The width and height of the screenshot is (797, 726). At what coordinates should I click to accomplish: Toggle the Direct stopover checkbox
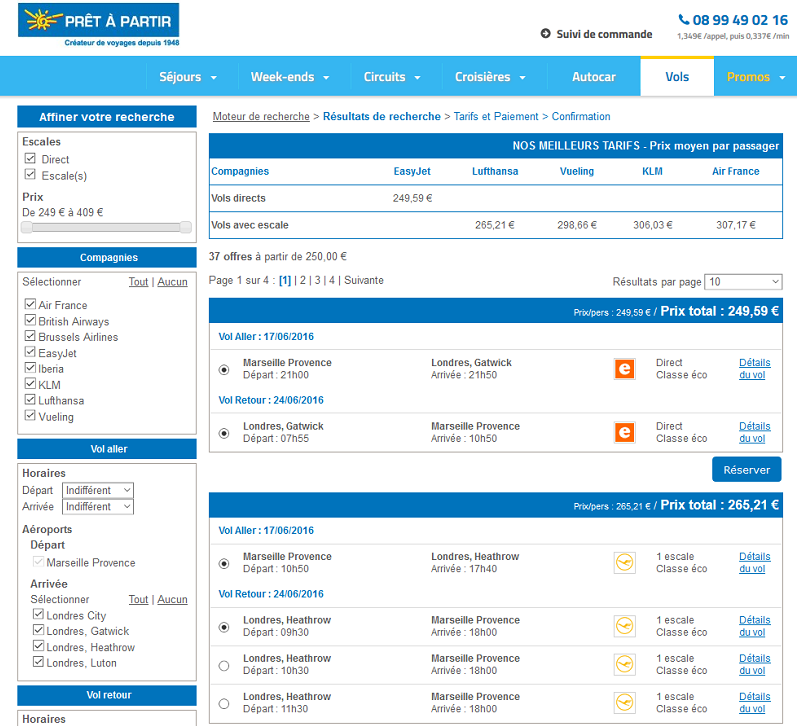pos(30,159)
